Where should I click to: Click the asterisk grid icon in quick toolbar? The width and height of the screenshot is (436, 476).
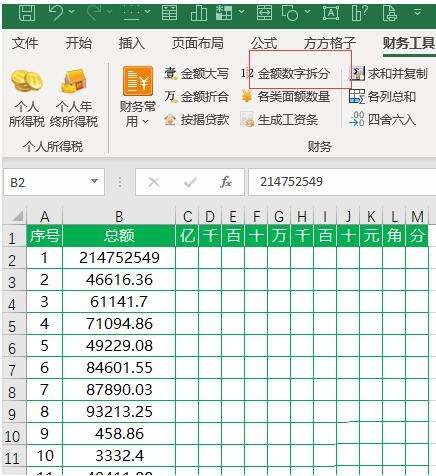click(224, 13)
